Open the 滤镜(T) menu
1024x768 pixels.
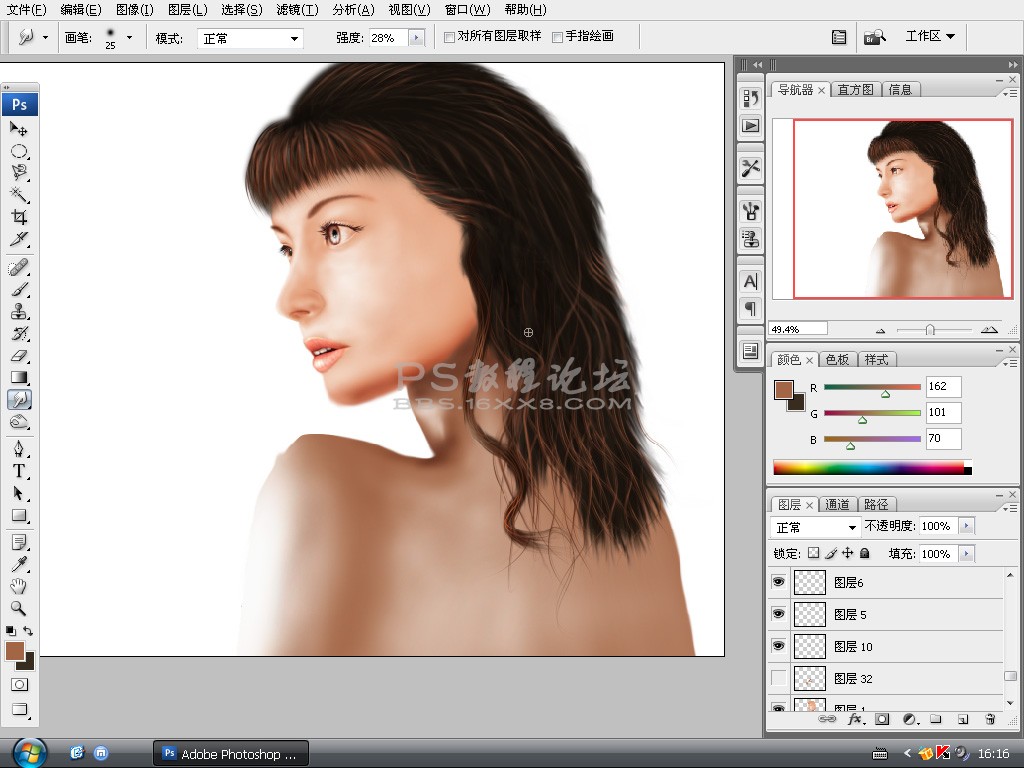coord(297,10)
